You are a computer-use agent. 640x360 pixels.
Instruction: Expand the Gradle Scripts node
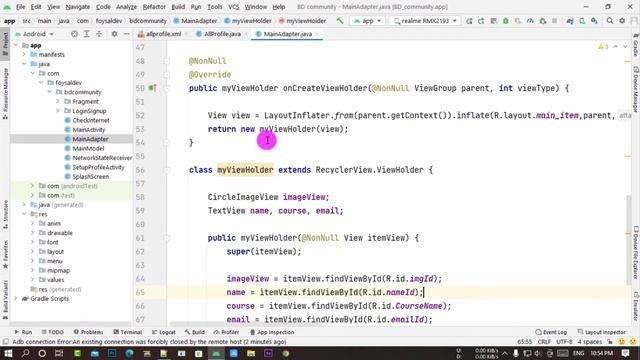[16, 298]
